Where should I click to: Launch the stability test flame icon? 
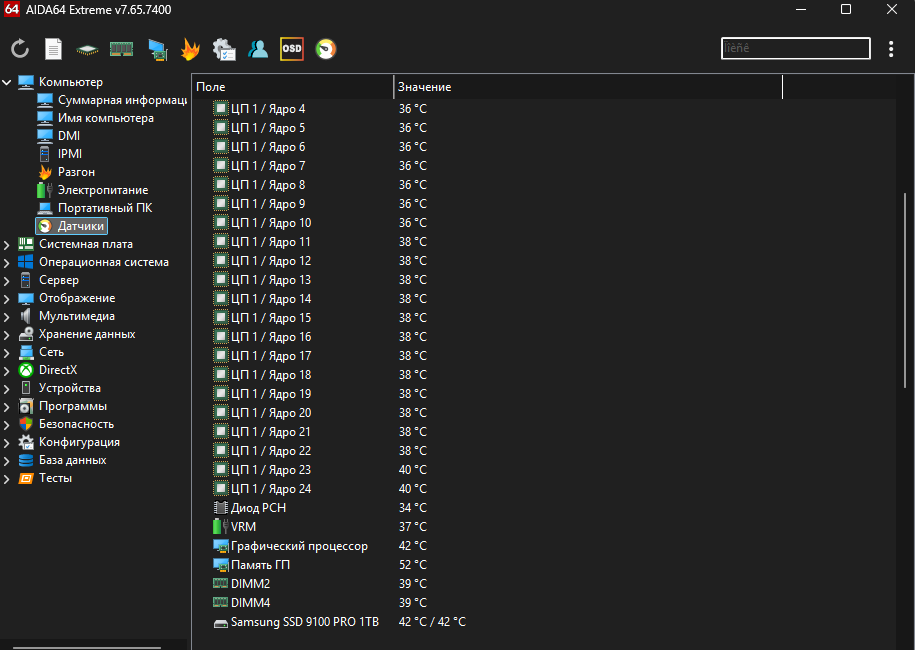coord(190,49)
